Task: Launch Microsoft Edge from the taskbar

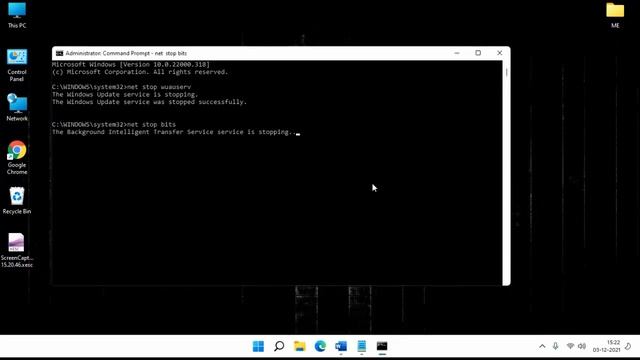Action: [320, 346]
